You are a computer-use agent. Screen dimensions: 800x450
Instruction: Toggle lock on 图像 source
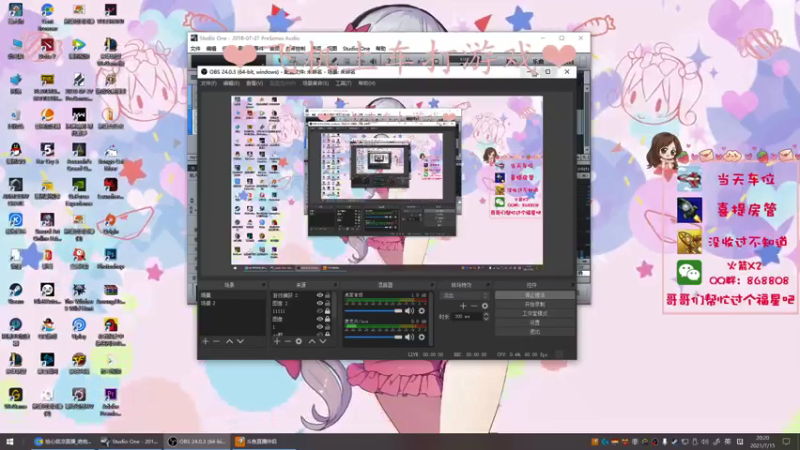tap(328, 319)
